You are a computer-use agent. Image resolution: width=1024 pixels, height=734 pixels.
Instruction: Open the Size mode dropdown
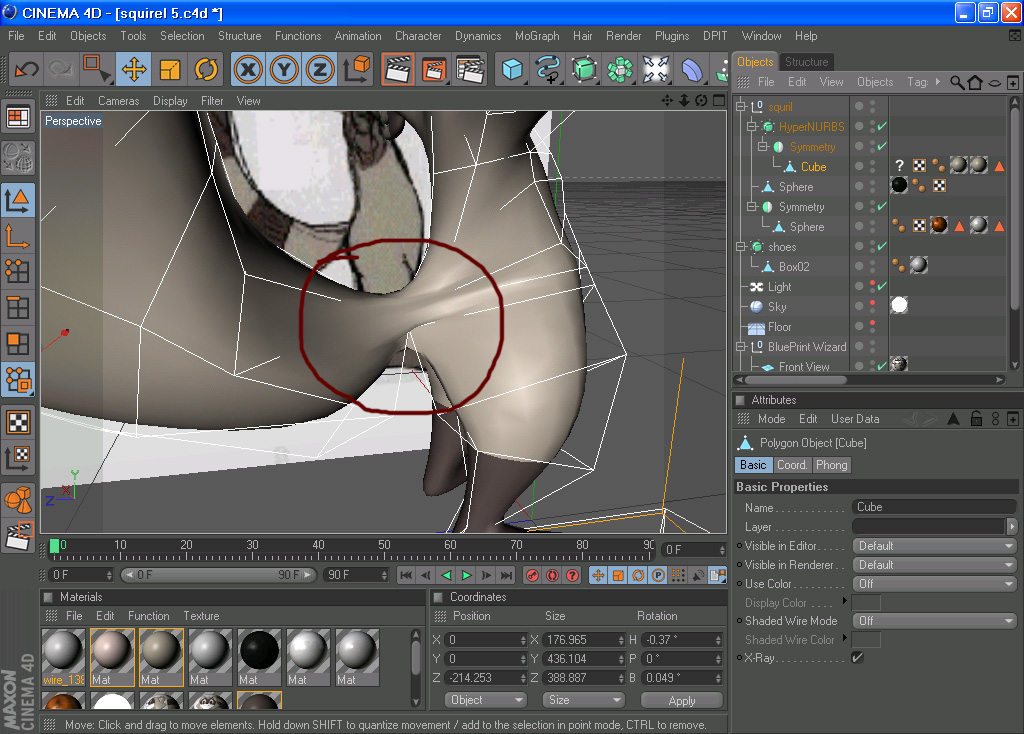coord(583,700)
